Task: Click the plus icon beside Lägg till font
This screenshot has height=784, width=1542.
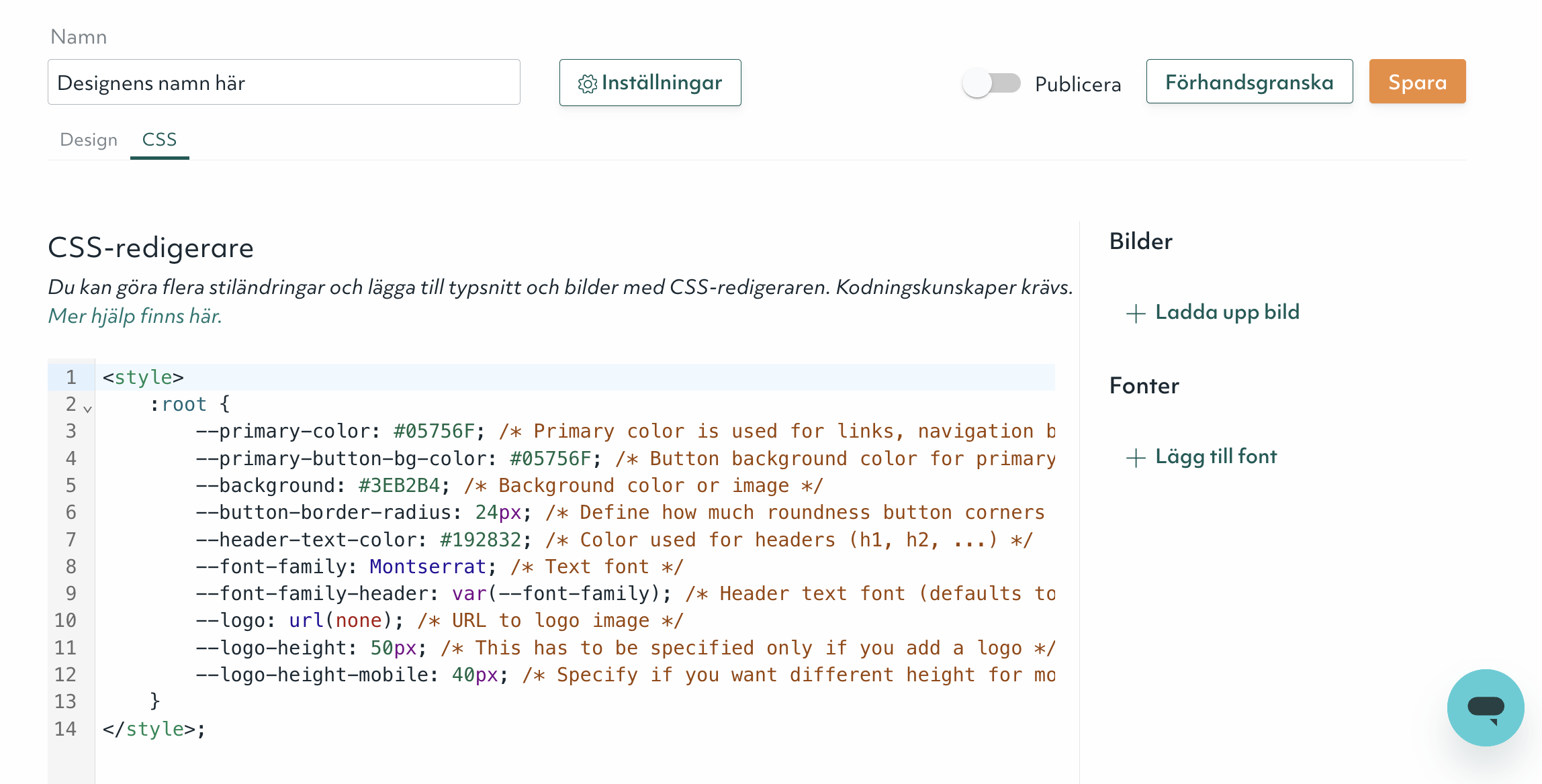Action: point(1136,458)
